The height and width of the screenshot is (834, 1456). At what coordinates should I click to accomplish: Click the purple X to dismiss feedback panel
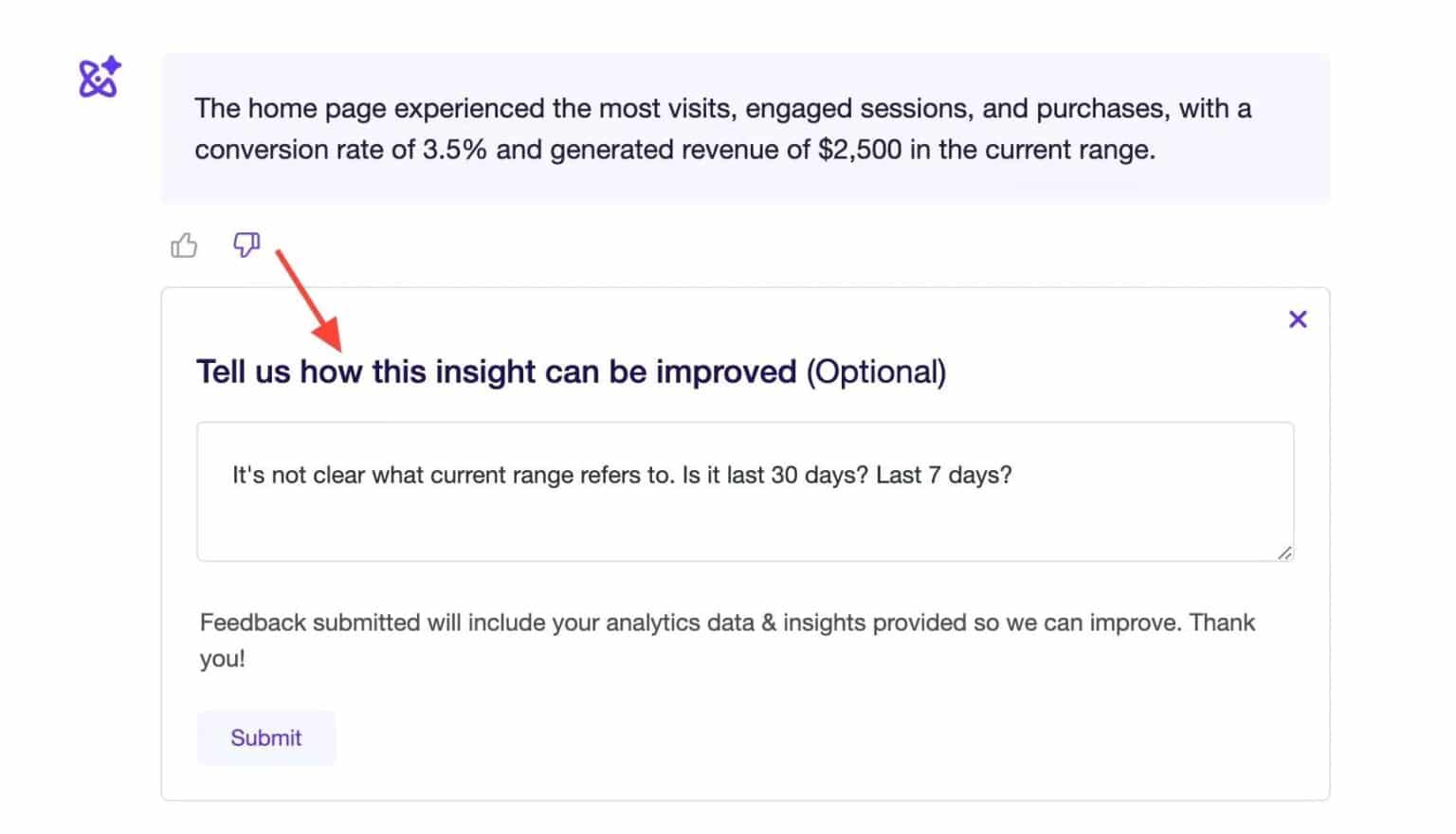[x=1297, y=319]
